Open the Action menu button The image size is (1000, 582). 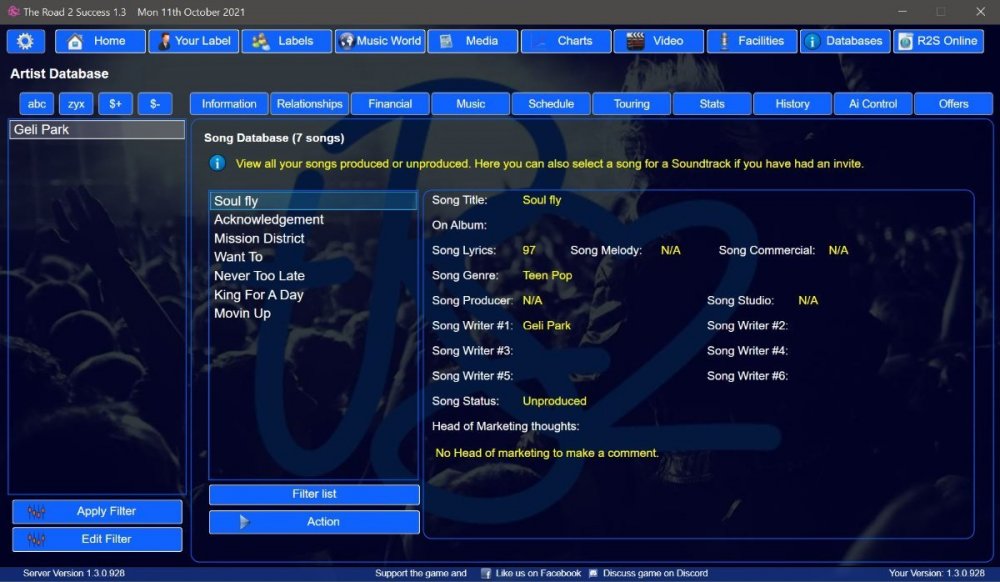point(314,522)
